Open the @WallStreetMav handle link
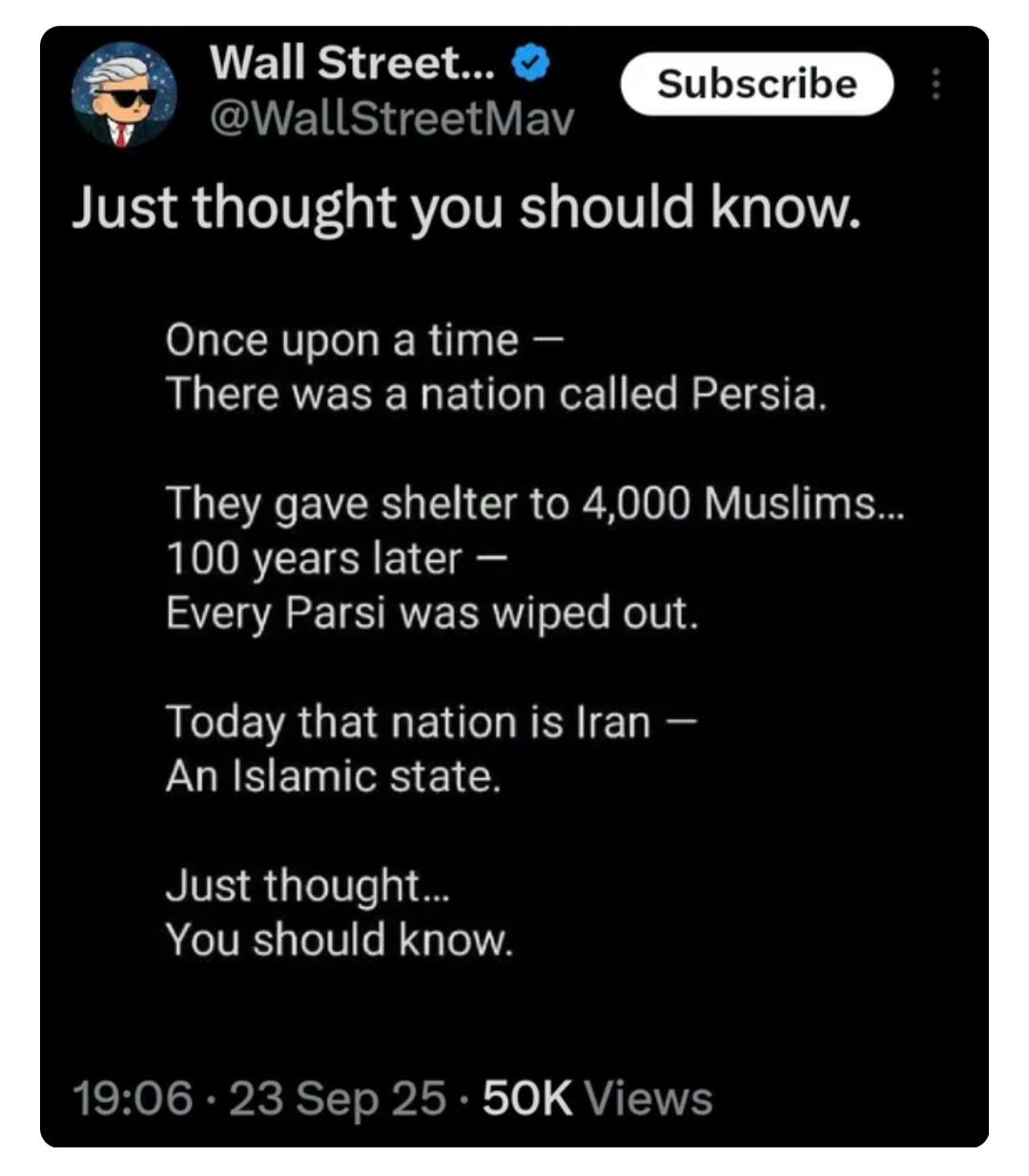 (391, 118)
